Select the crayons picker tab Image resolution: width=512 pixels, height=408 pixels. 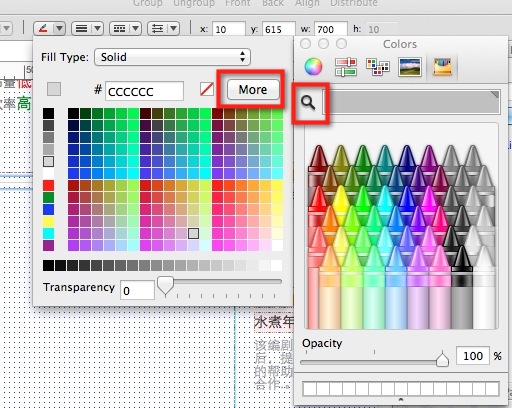[442, 67]
